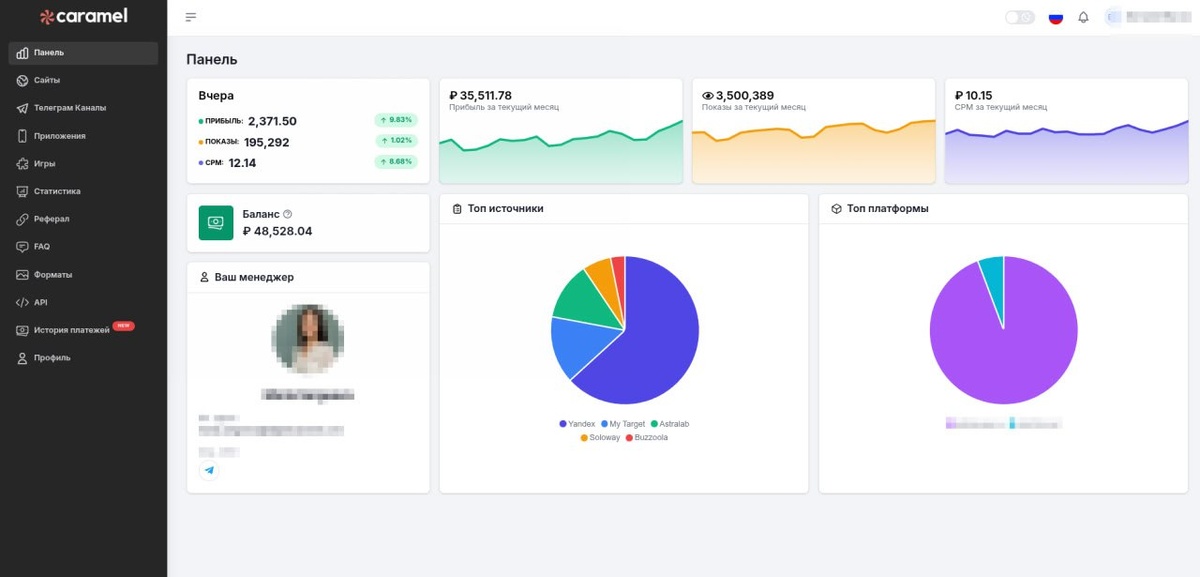
Task: Collapse sidebar with the hamburger icon
Action: pyautogui.click(x=191, y=17)
